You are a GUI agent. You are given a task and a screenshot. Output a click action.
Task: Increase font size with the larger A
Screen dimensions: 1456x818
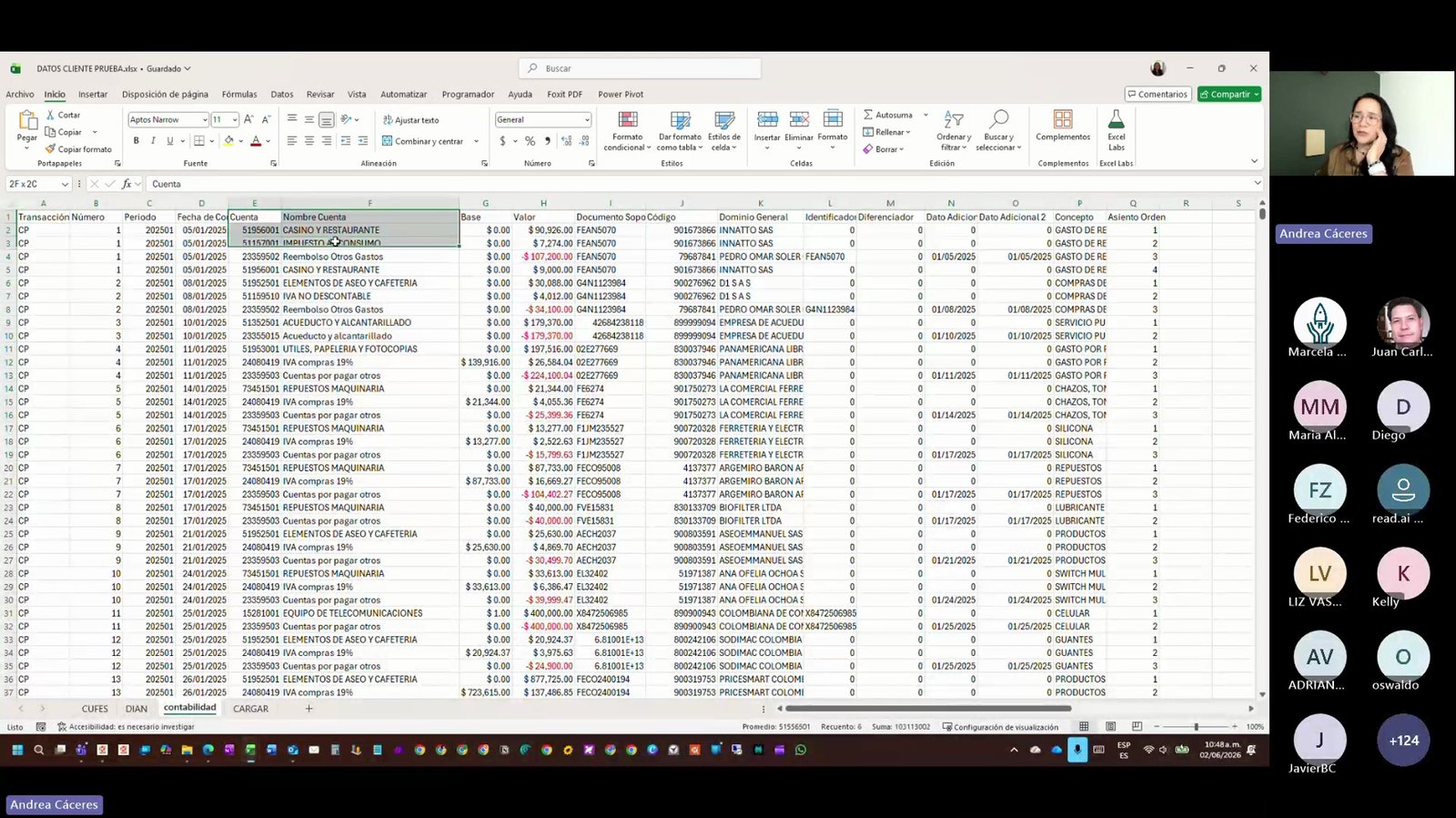pos(248,119)
